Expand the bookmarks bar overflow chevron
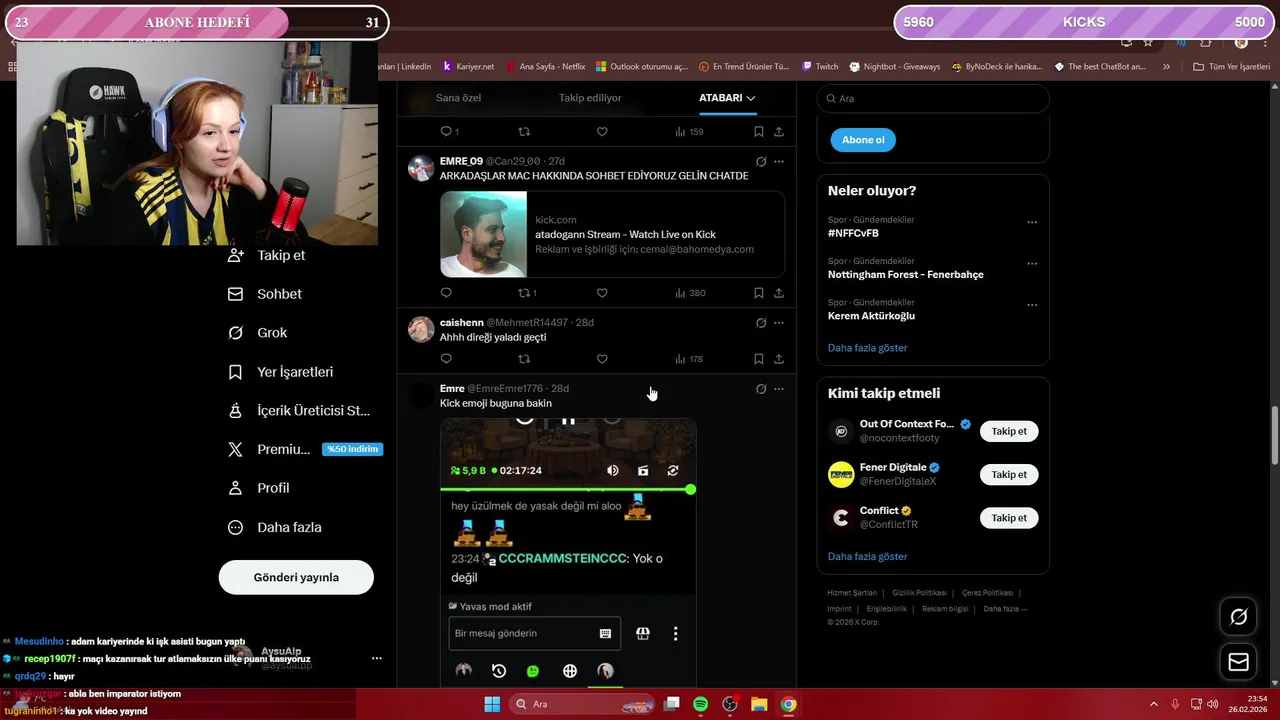 (x=1166, y=67)
